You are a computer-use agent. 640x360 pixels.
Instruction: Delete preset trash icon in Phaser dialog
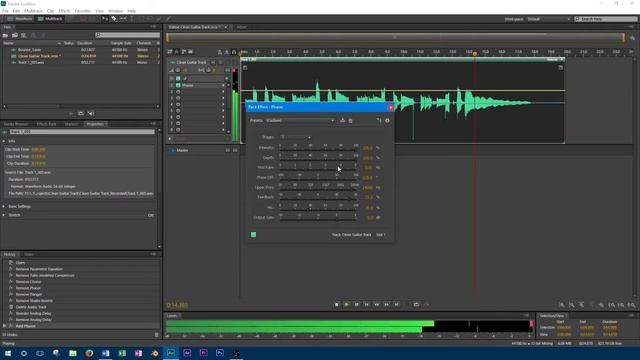[x=350, y=120]
